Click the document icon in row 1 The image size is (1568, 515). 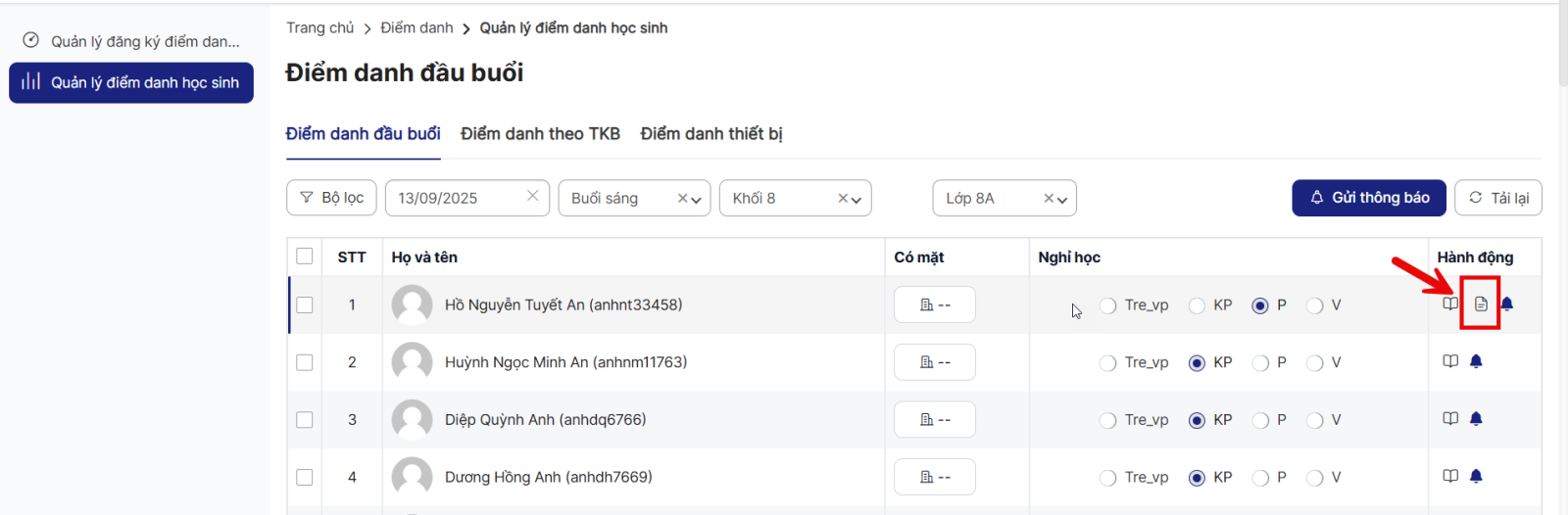coord(1481,304)
